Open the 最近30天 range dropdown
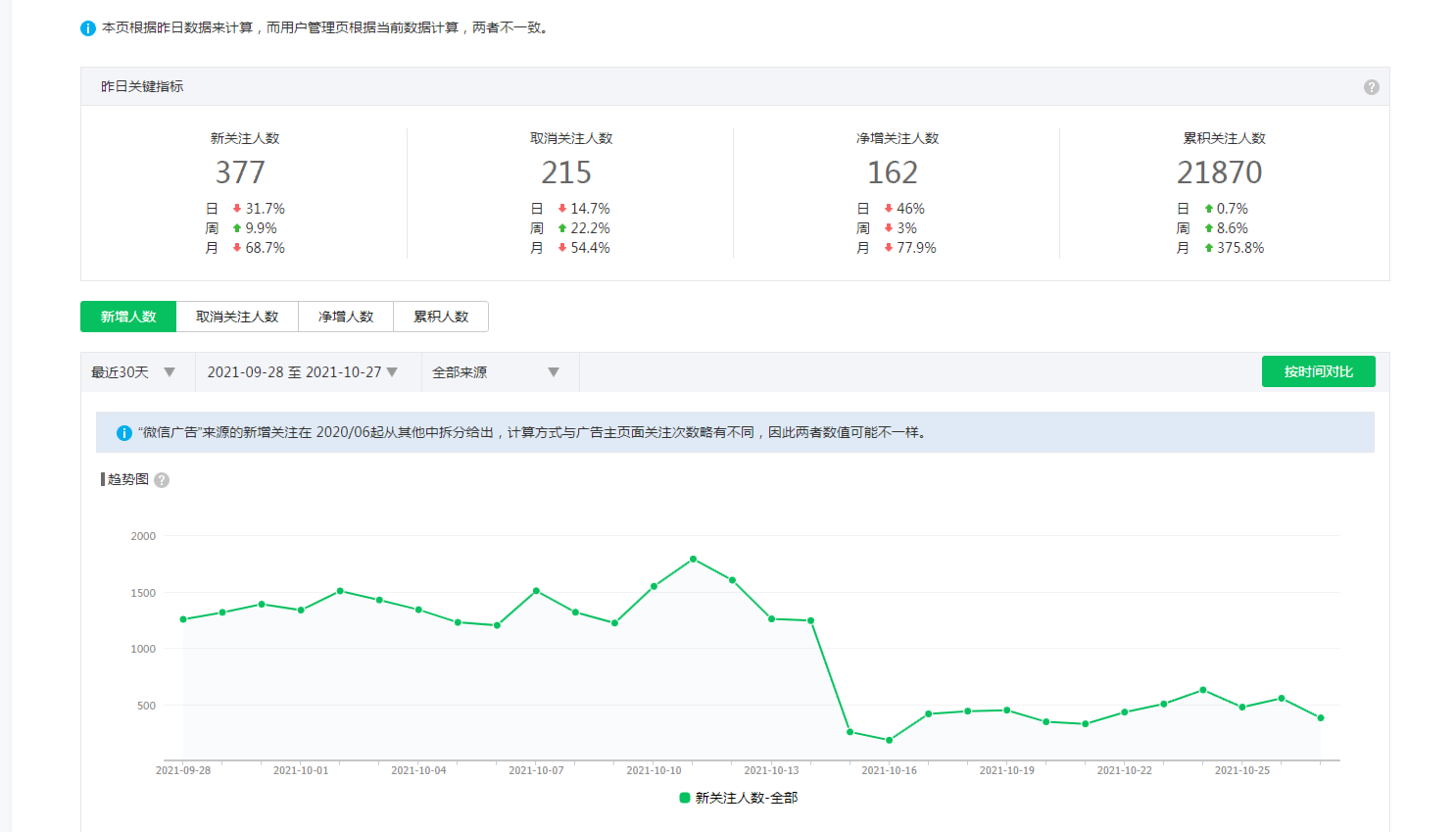Screen dimensions: 1456x832 coord(132,372)
